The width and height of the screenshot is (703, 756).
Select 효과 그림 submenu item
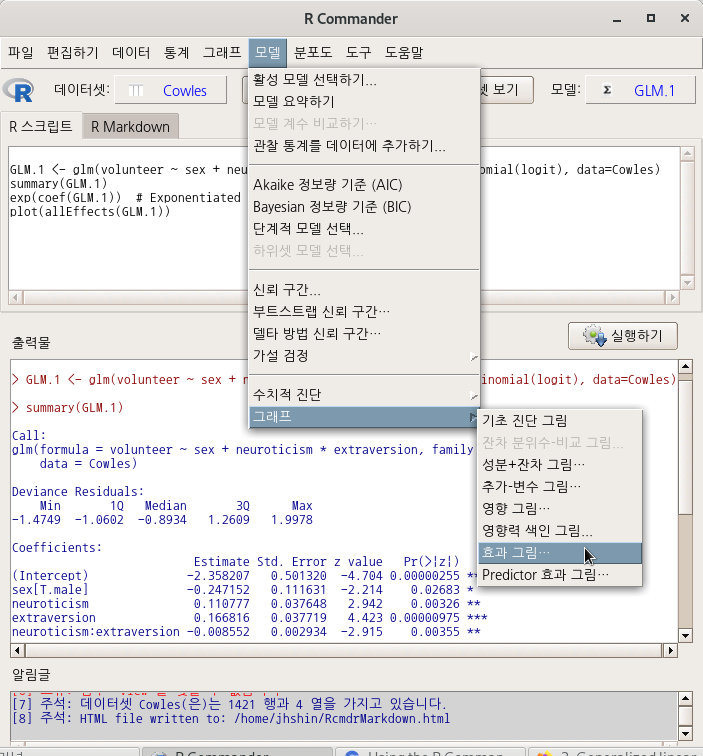560,553
